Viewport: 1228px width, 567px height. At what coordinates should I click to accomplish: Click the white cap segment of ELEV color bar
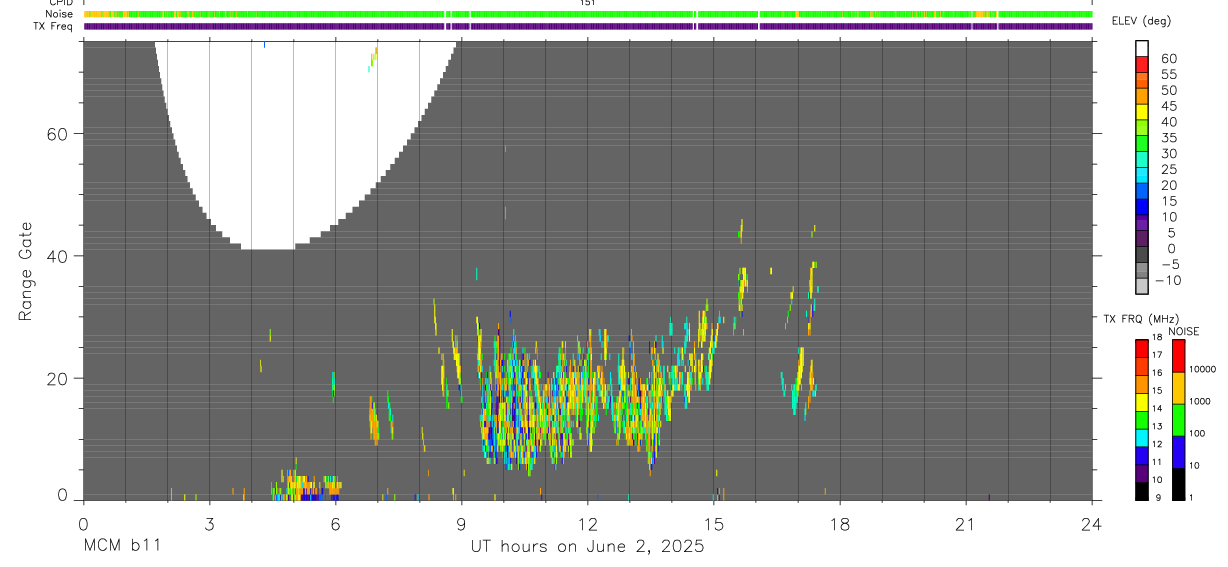point(1142,48)
